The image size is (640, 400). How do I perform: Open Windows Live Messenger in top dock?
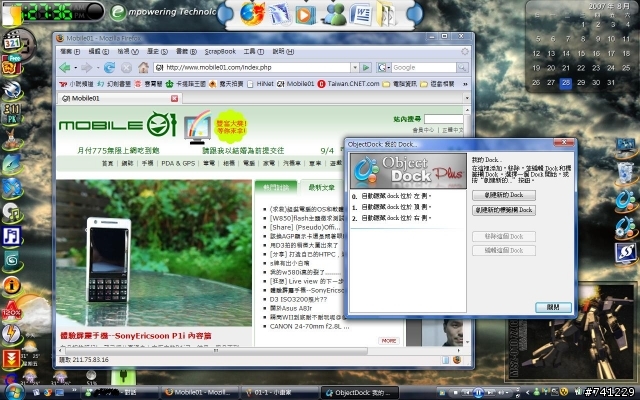[333, 14]
